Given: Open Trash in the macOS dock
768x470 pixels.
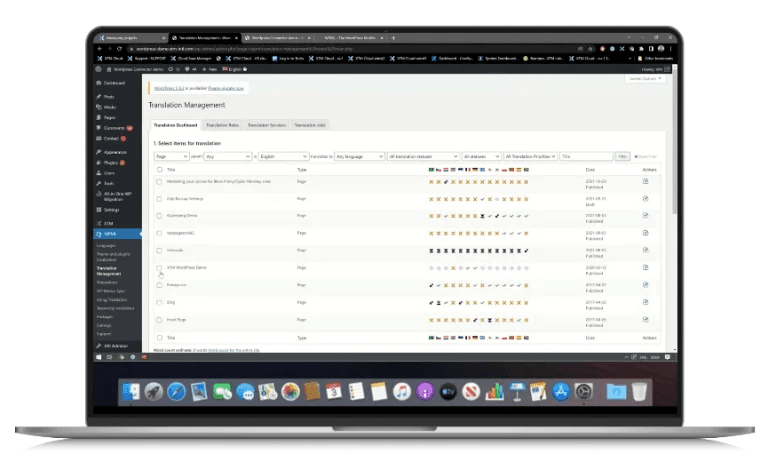Looking at the screenshot, I should [639, 392].
